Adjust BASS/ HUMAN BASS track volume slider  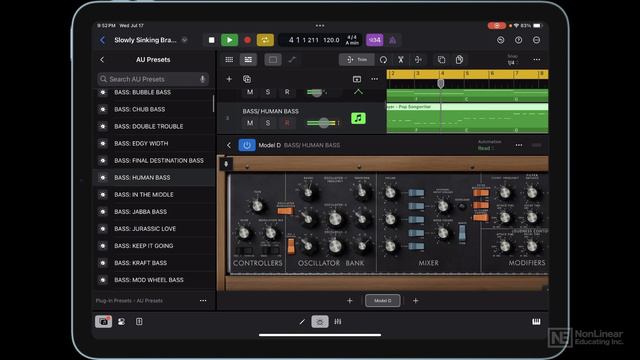(323, 123)
